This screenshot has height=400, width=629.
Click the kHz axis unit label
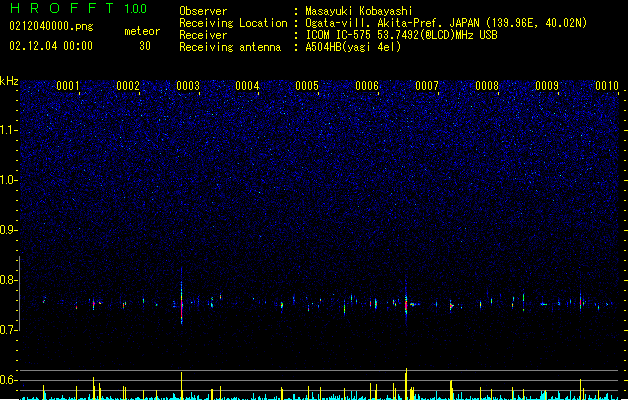[9, 81]
